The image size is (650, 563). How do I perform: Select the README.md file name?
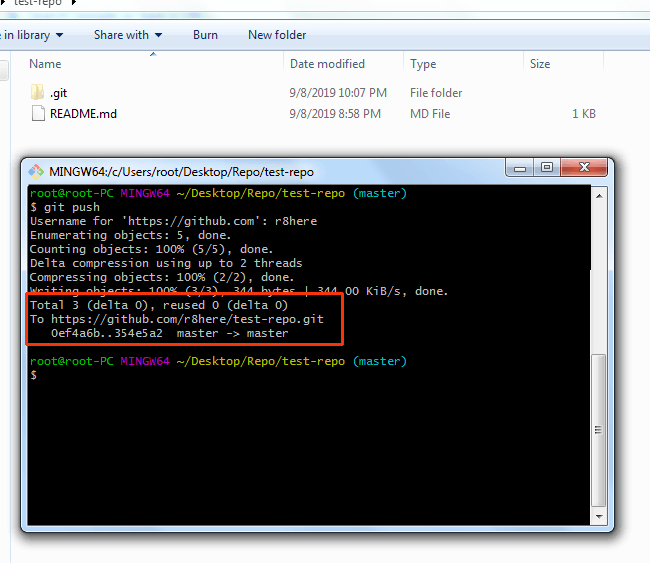(83, 114)
